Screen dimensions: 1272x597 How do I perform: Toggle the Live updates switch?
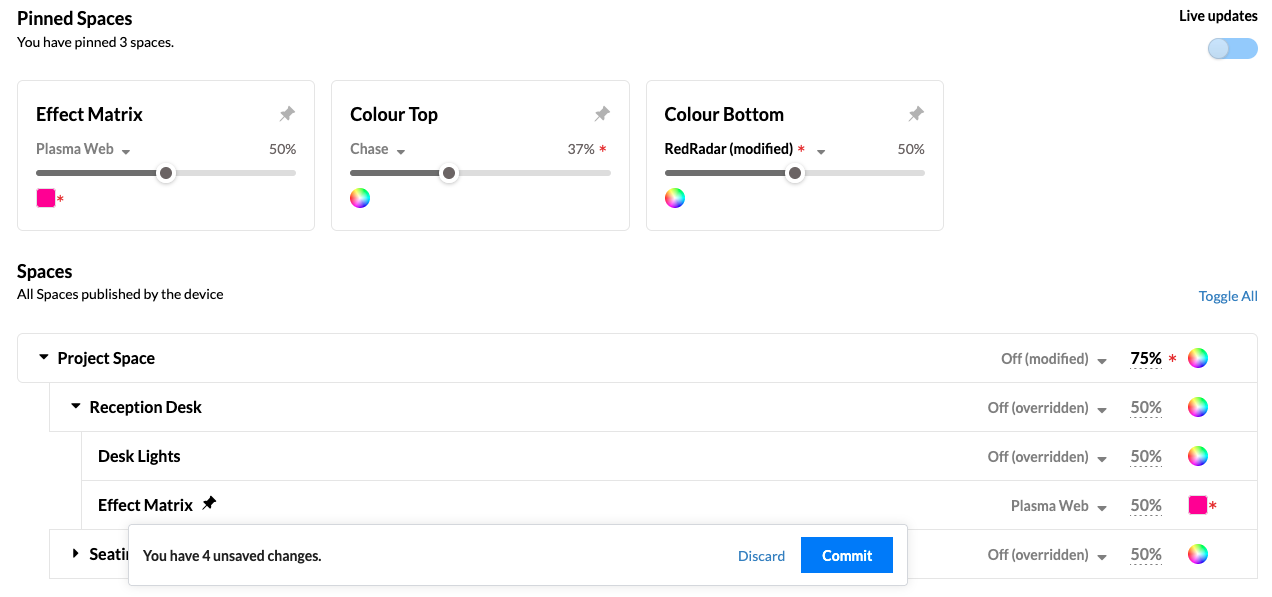pyautogui.click(x=1232, y=49)
